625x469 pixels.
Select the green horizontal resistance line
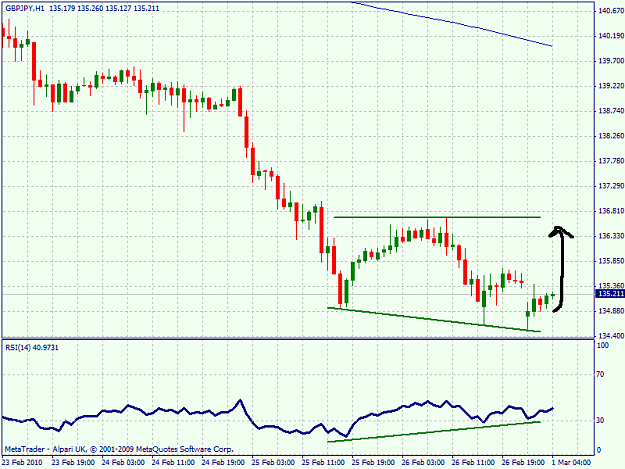pyautogui.click(x=437, y=217)
